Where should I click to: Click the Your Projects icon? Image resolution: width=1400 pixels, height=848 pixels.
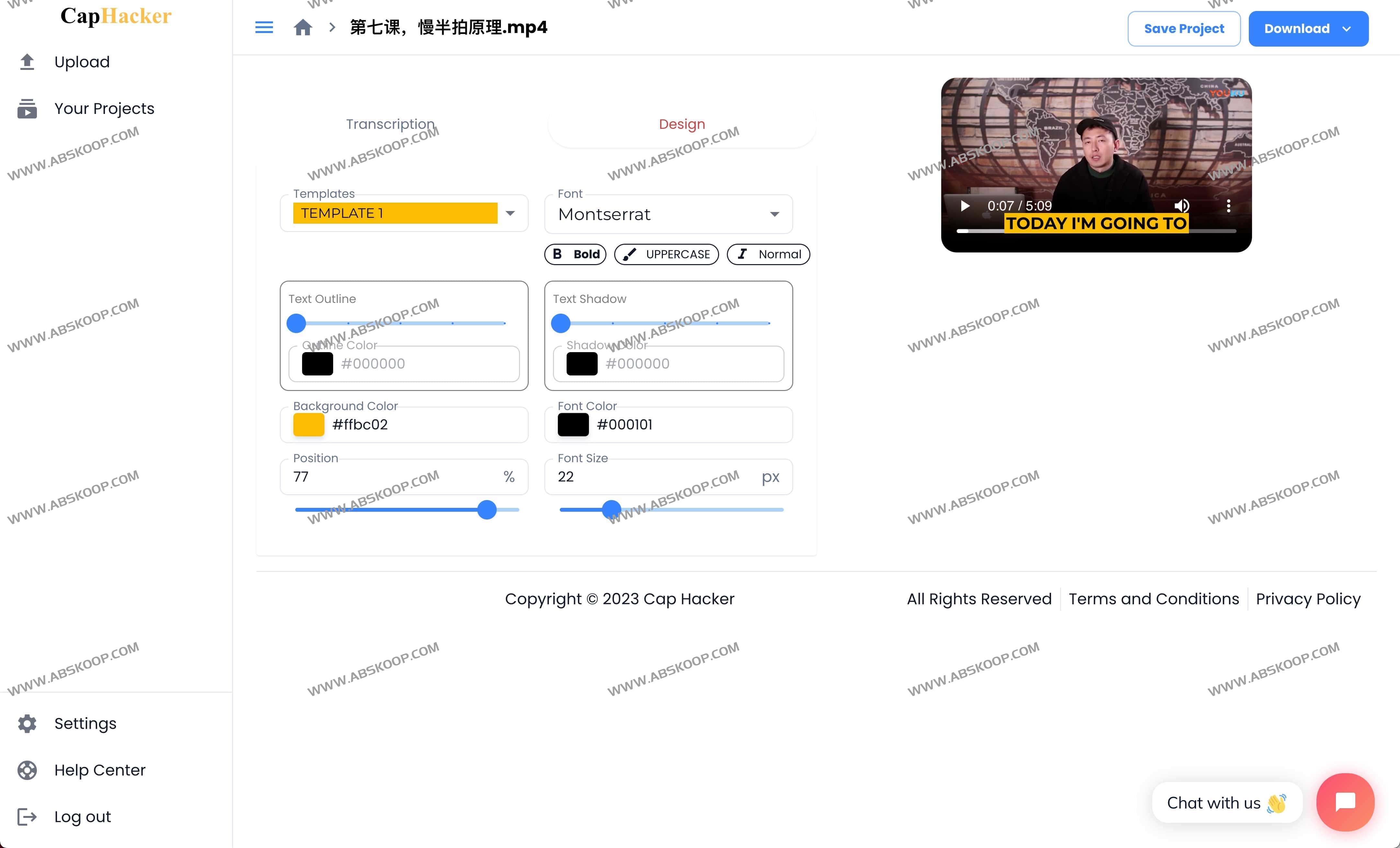click(x=27, y=108)
